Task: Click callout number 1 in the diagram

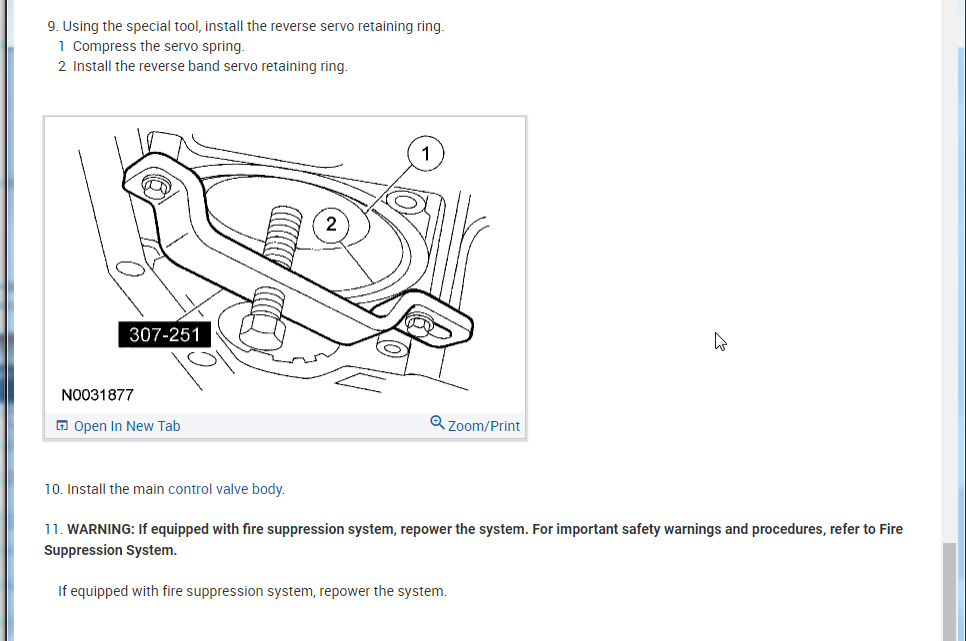Action: 426,153
